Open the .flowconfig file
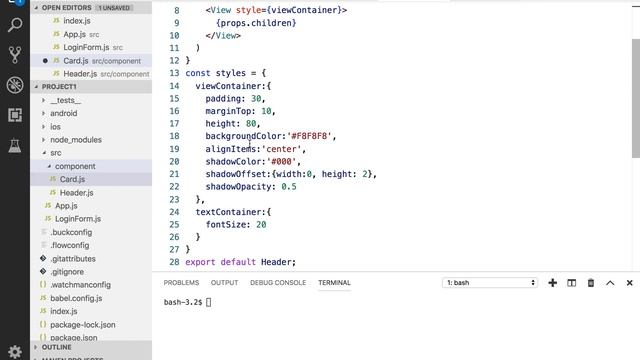This screenshot has width=640, height=360. (69, 245)
